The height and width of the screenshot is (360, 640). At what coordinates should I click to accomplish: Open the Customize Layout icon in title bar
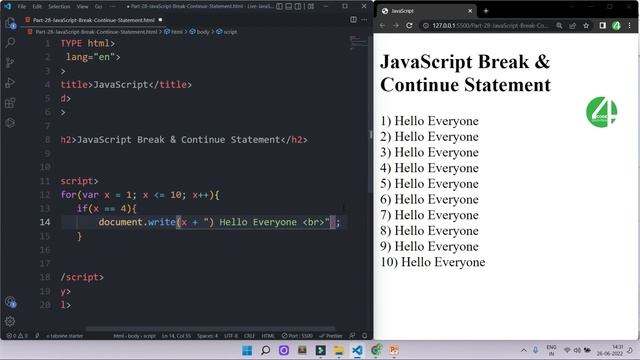tap(311, 6)
